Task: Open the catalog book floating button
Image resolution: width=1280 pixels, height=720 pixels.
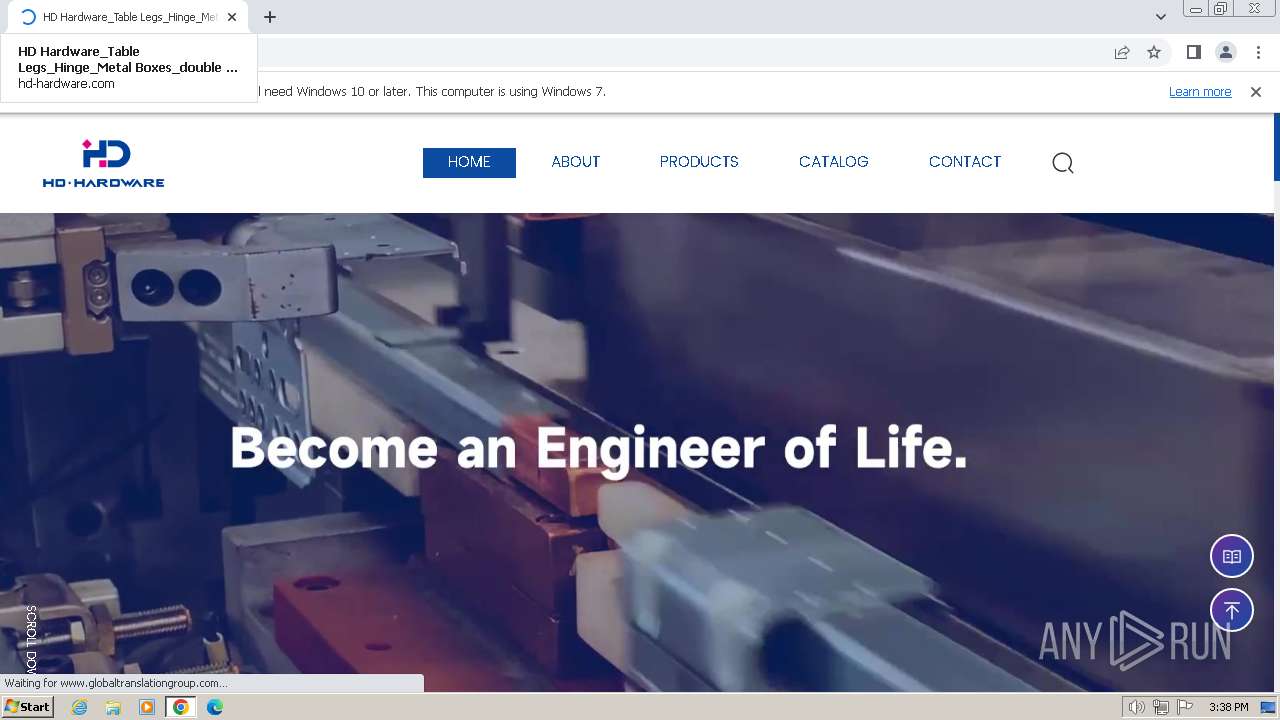Action: [x=1232, y=557]
